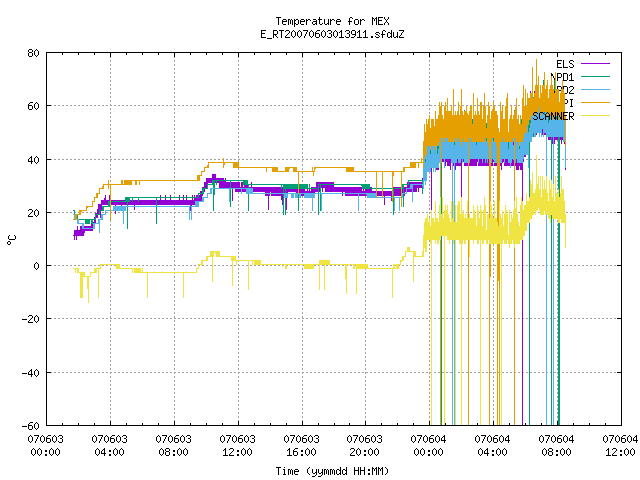Click the green NPD1 legend line sample

coord(595,76)
